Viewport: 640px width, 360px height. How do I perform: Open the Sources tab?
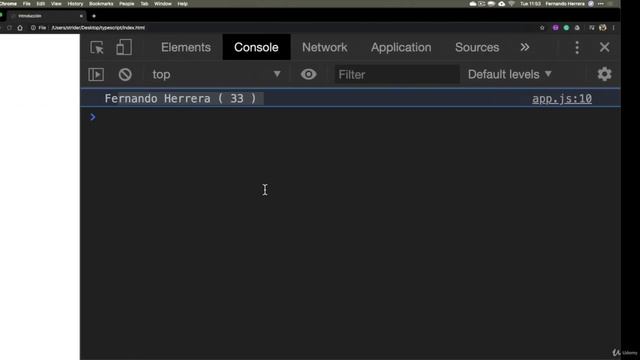477,47
